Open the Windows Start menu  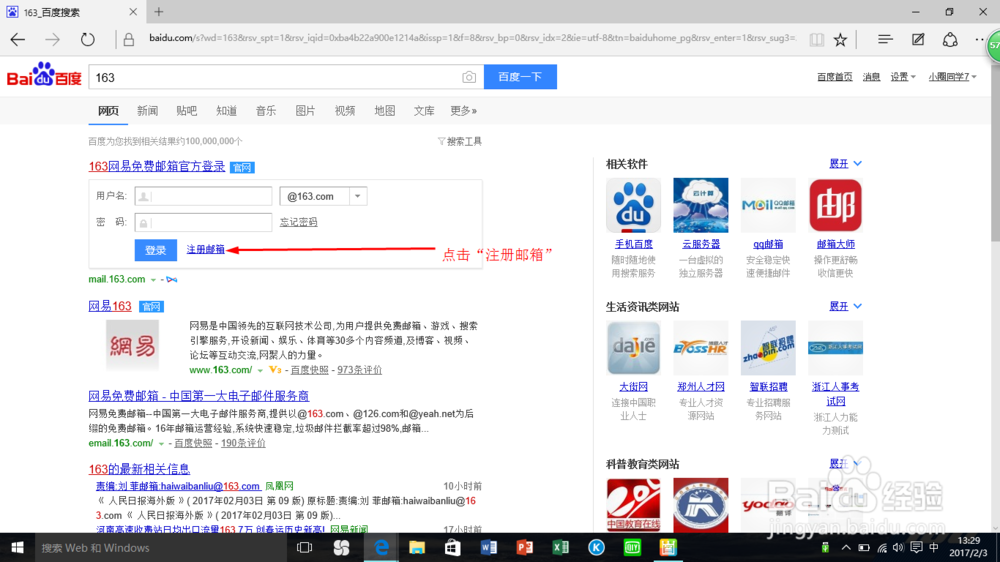[17, 547]
